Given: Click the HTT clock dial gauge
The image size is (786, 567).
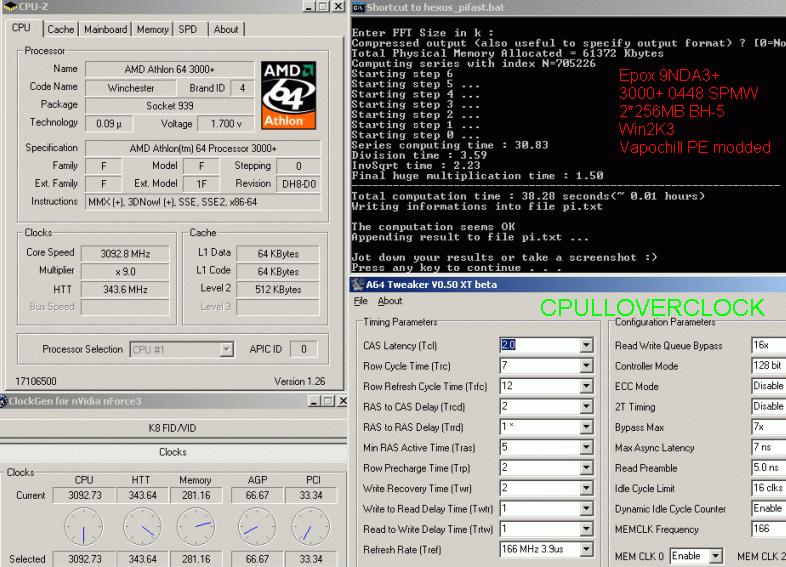Looking at the screenshot, I should tap(141, 525).
